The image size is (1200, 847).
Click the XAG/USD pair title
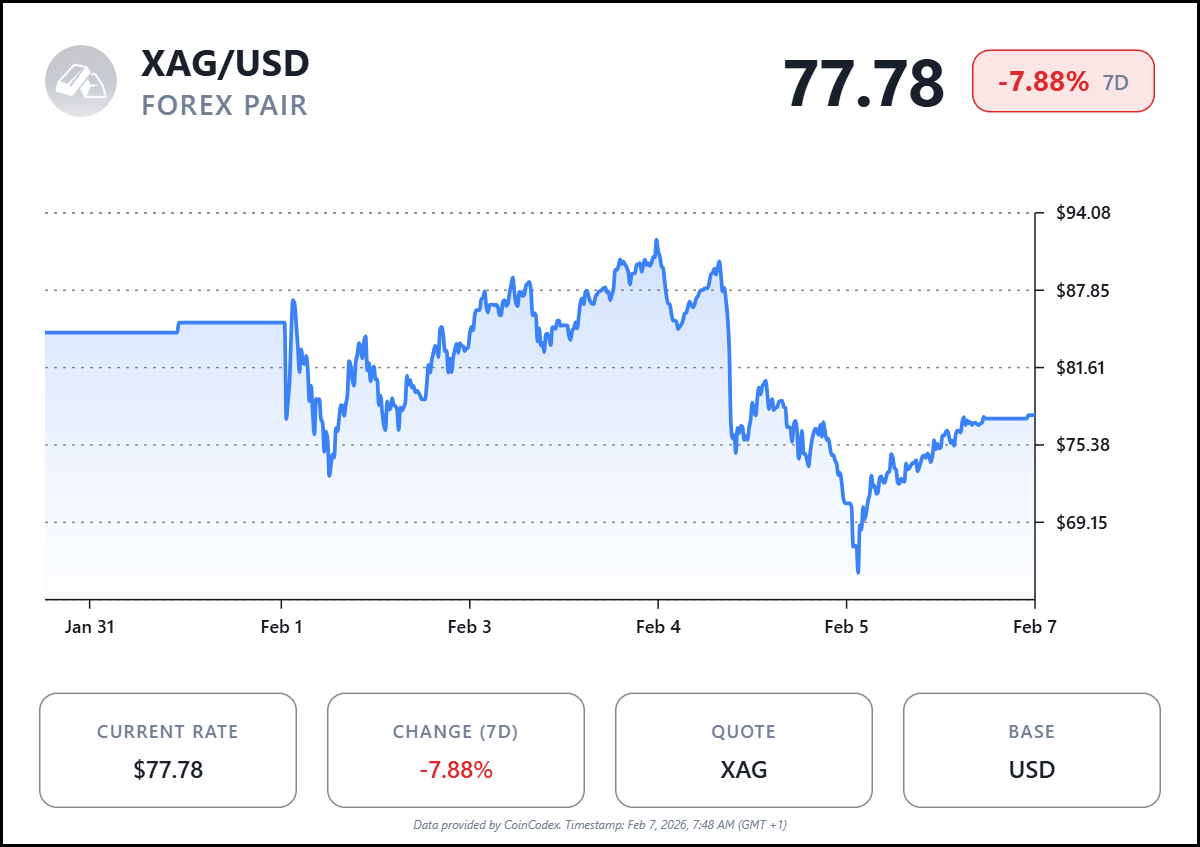(x=225, y=64)
